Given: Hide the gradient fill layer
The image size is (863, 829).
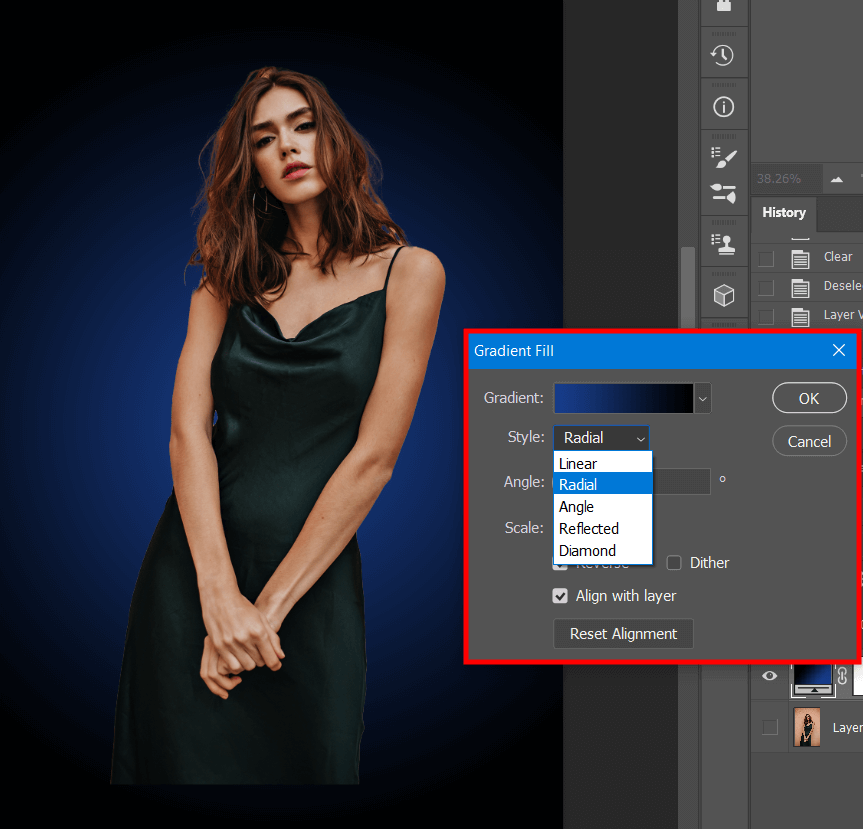Looking at the screenshot, I should (x=769, y=676).
